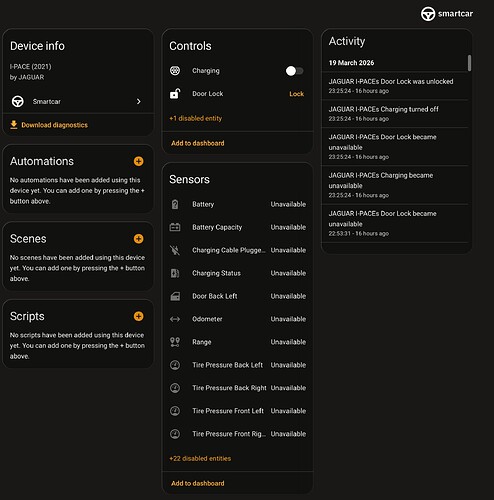
Task: Show the +22 disabled entities in Sensors
Action: point(200,458)
